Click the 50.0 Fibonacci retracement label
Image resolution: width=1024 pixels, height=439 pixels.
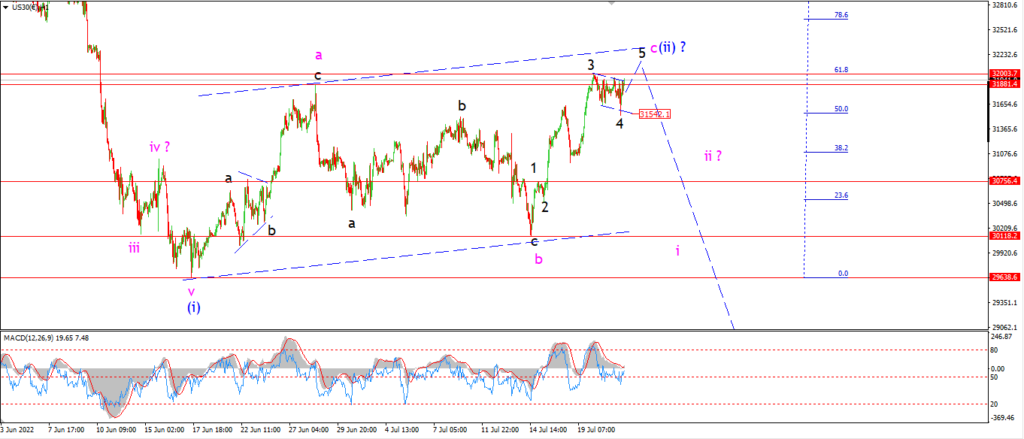click(841, 108)
